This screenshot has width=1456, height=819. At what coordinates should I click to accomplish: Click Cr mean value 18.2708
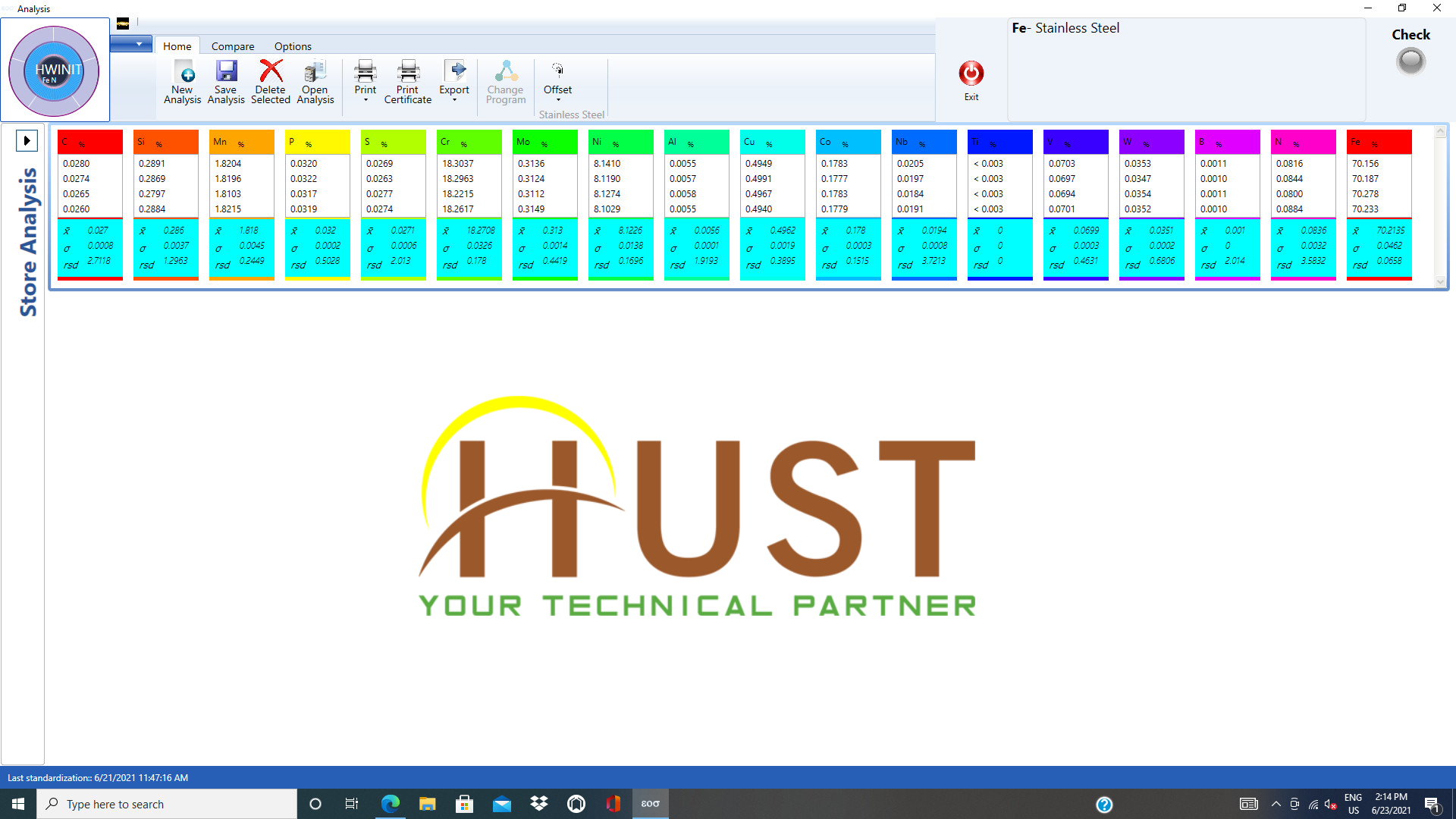(481, 231)
